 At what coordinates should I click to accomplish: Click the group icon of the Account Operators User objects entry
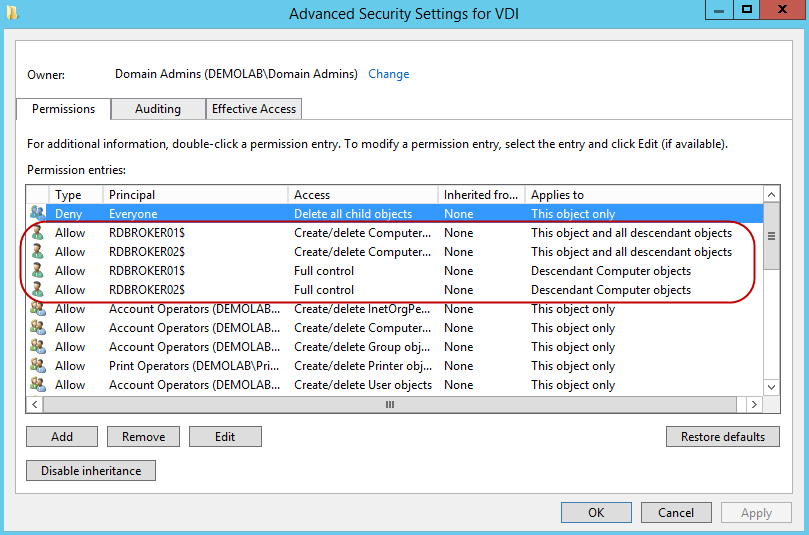[x=38, y=385]
